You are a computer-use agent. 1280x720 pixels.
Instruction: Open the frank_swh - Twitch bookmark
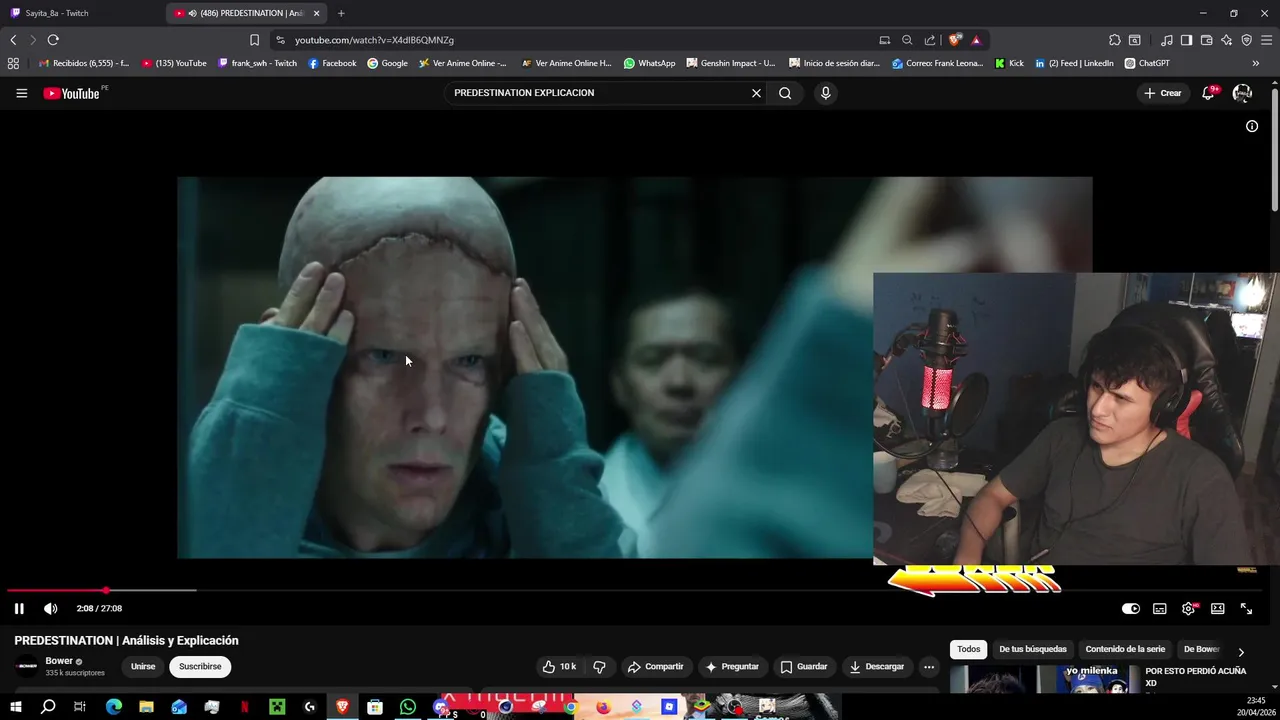257,63
